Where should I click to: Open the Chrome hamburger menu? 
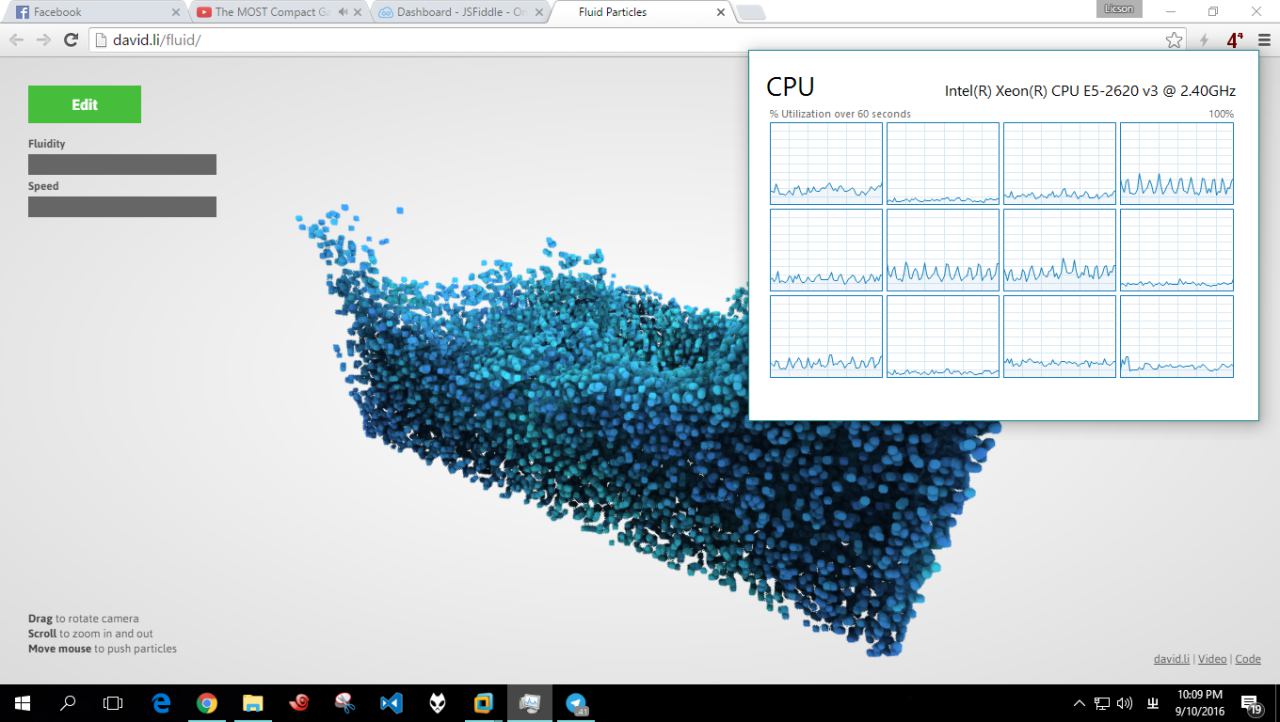(x=1264, y=40)
